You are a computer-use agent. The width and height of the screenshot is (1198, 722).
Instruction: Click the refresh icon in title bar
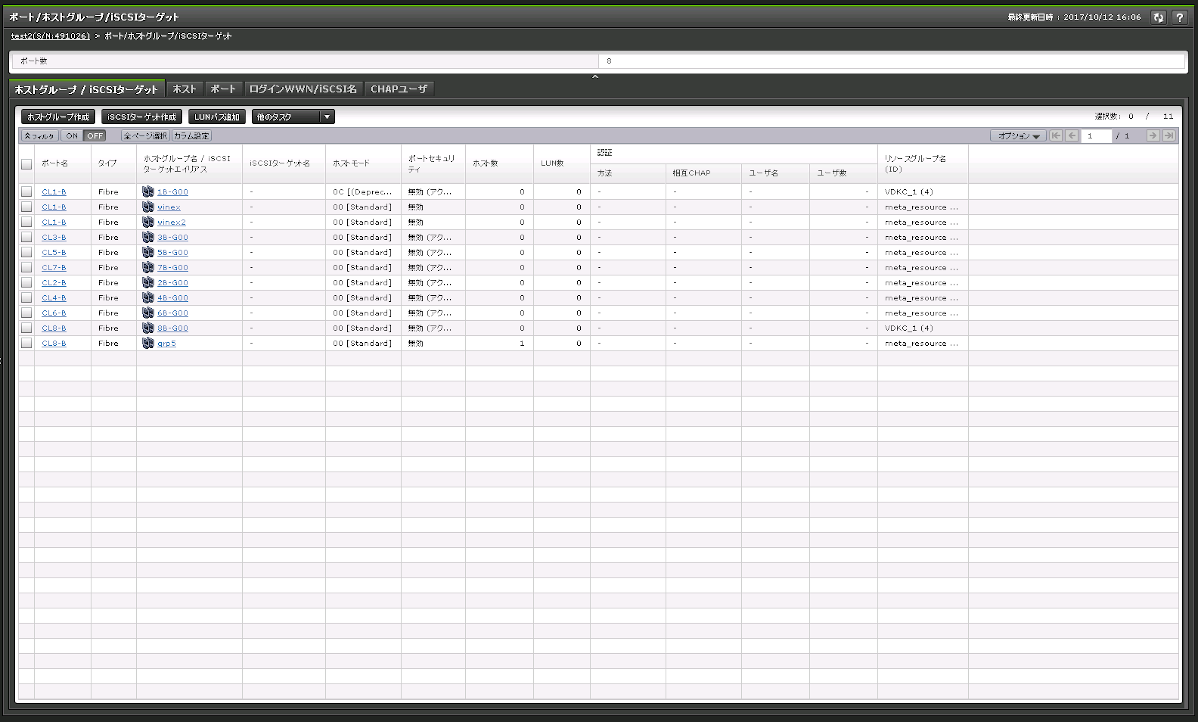(x=1159, y=17)
